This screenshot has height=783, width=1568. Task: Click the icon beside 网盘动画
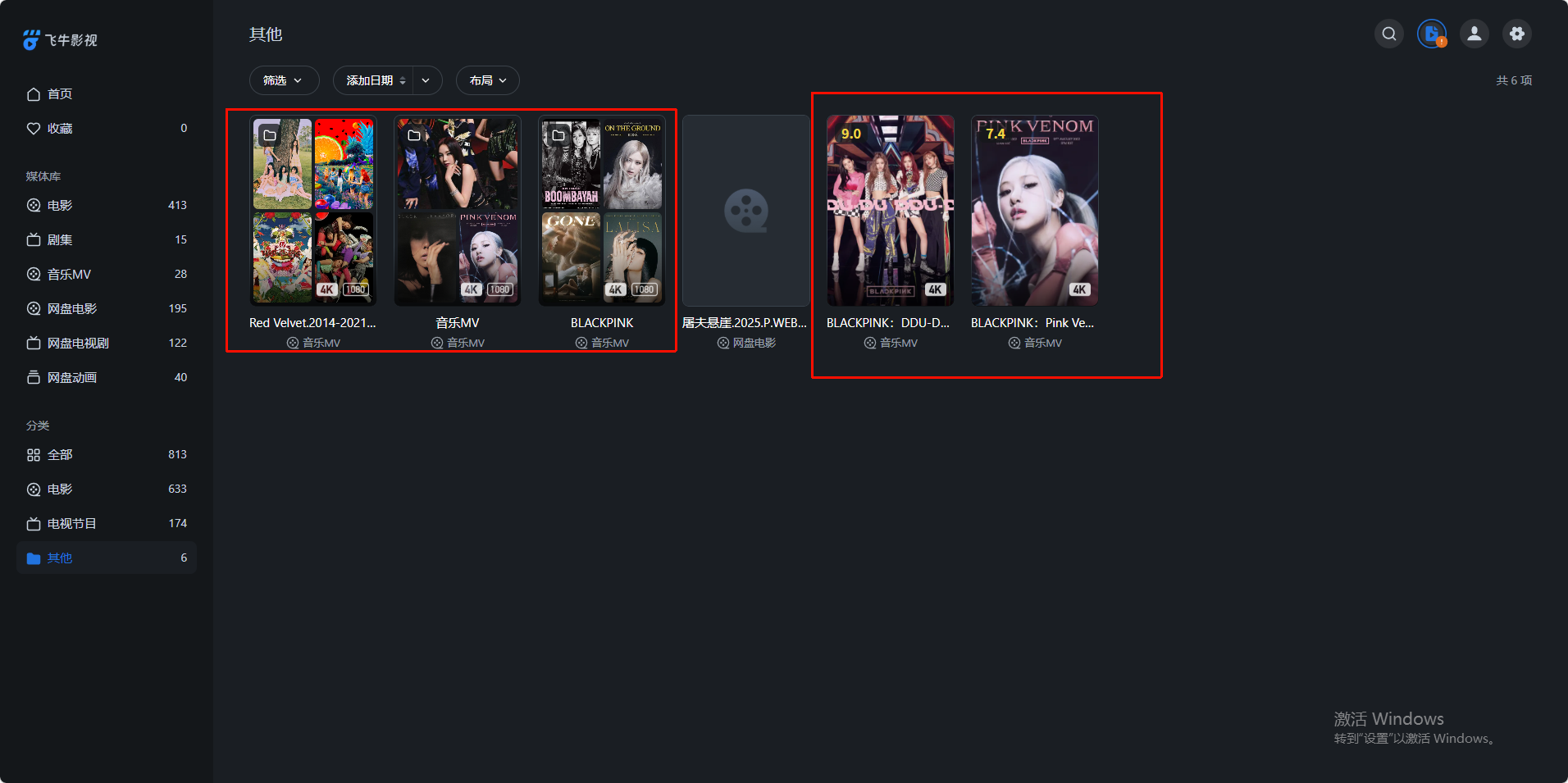click(x=34, y=378)
